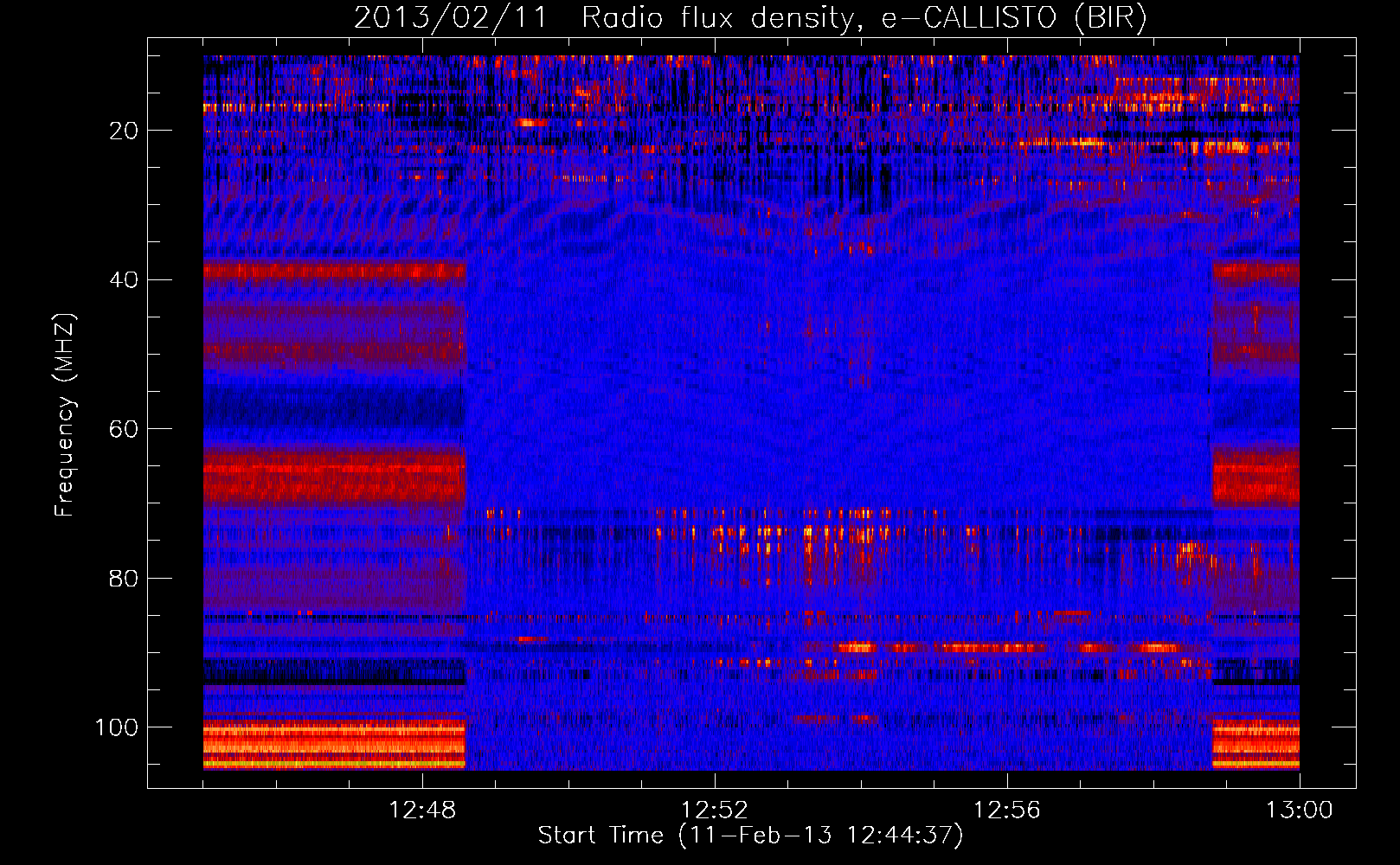Click the 100 frequency tick label

point(117,727)
